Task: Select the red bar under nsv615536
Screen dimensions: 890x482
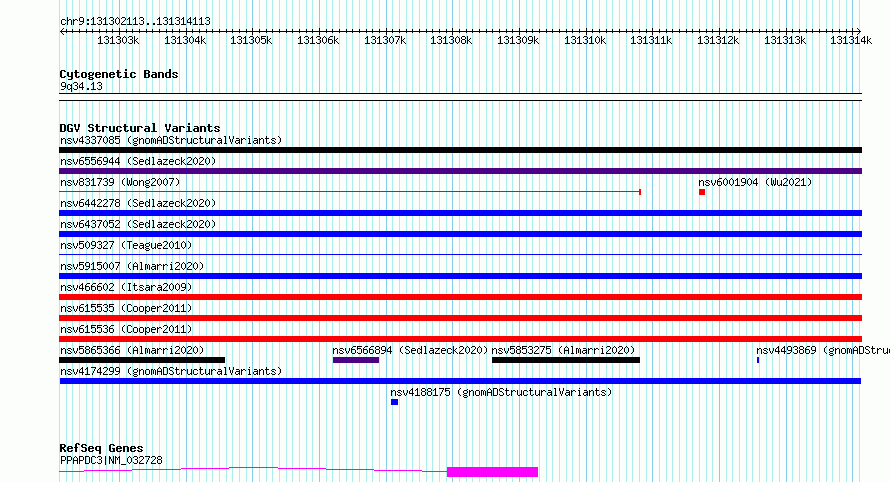Action: [x=460, y=339]
